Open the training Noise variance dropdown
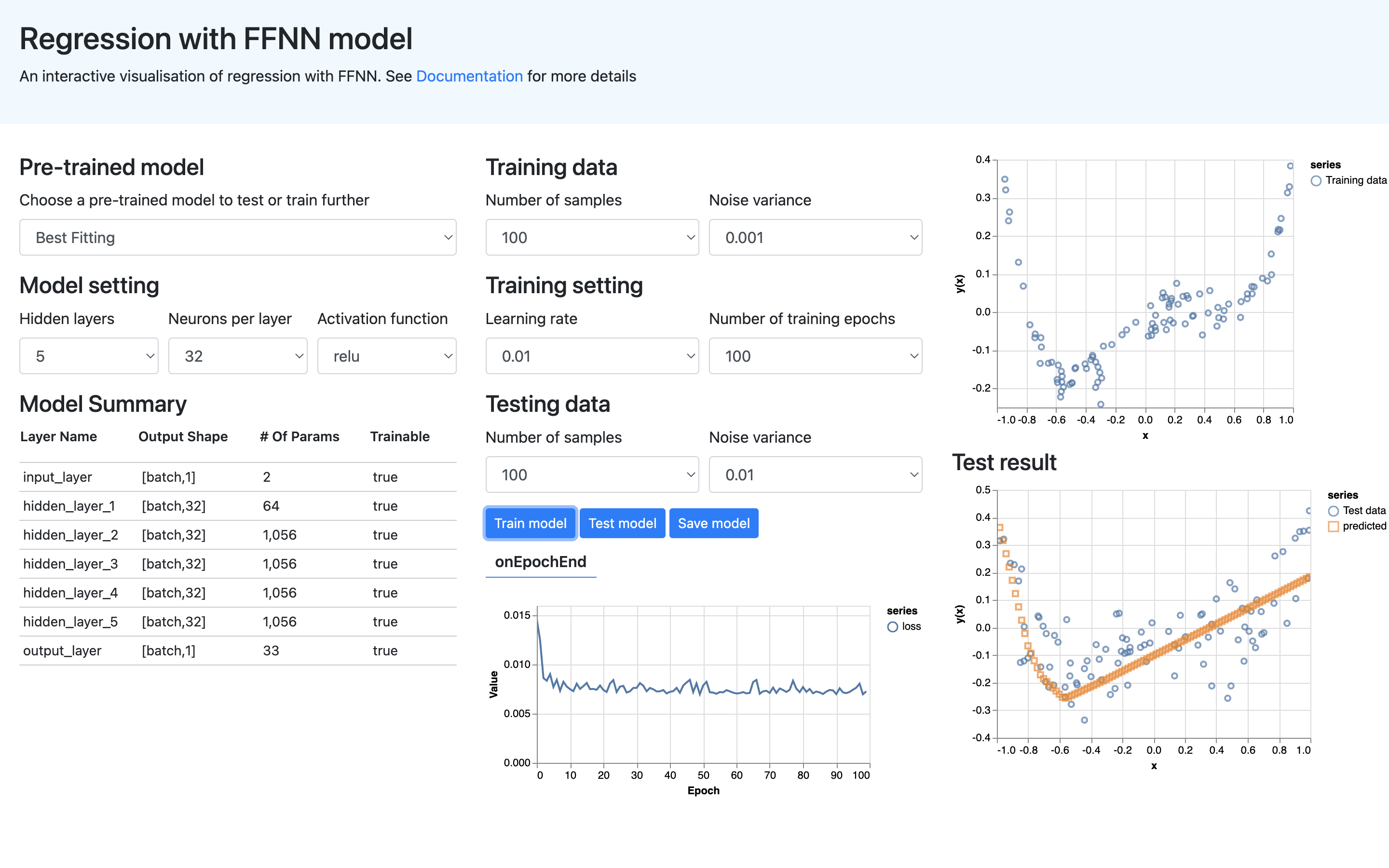 815,237
